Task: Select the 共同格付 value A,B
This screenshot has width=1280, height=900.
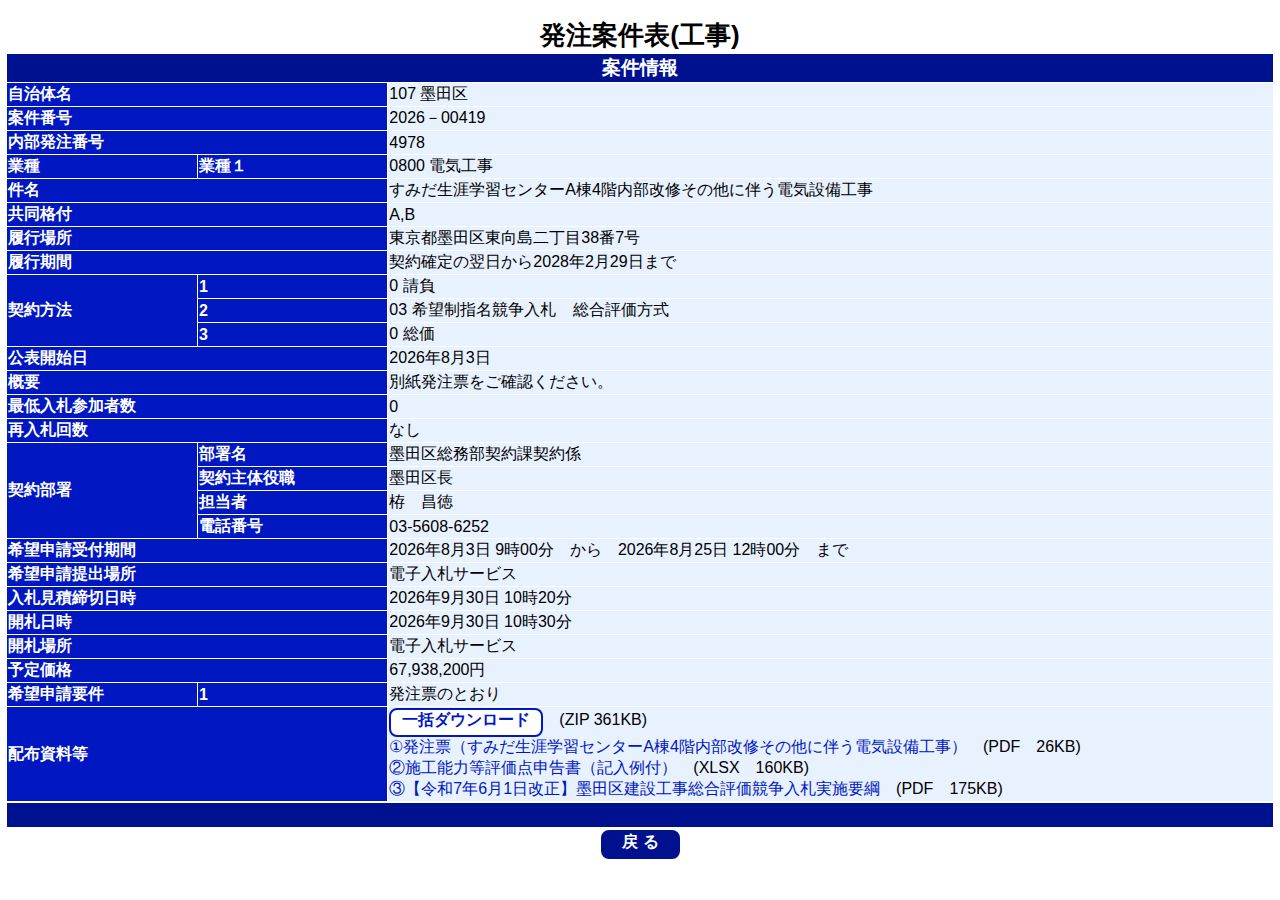Action: pos(402,214)
